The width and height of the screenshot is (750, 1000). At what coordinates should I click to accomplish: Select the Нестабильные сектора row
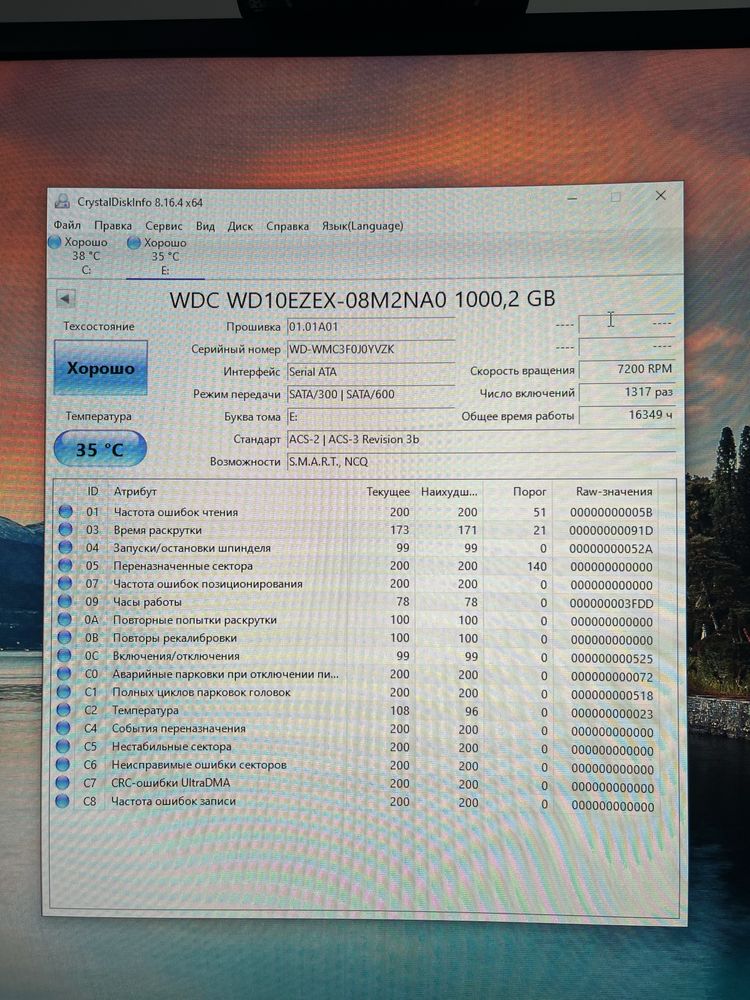[x=357, y=747]
